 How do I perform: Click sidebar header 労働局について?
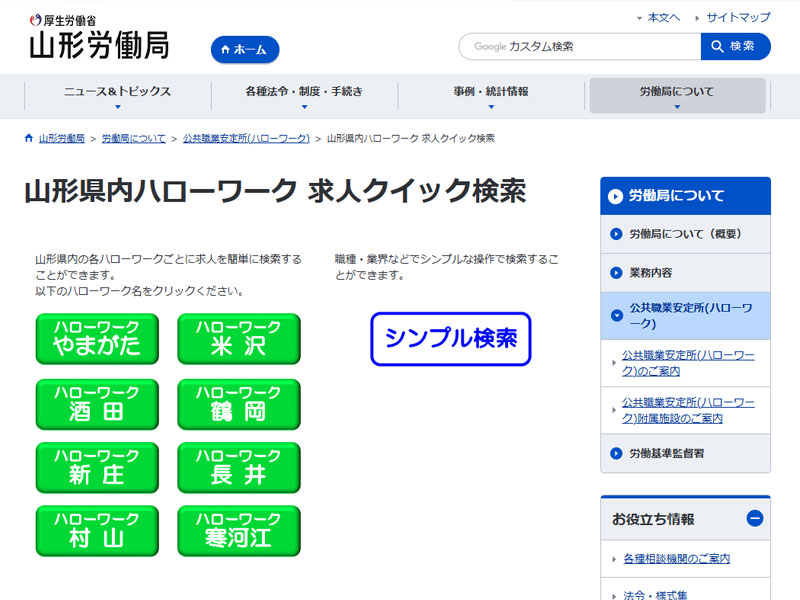point(685,196)
